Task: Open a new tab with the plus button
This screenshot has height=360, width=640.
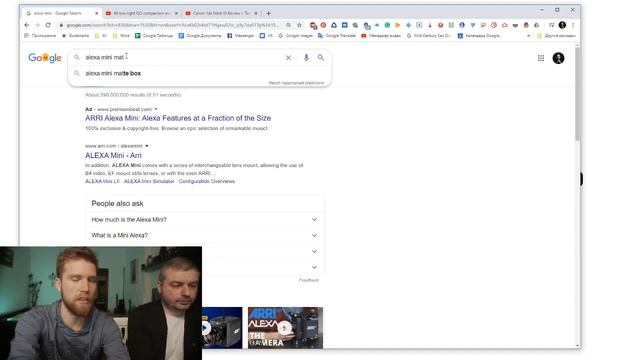Action: [269, 13]
